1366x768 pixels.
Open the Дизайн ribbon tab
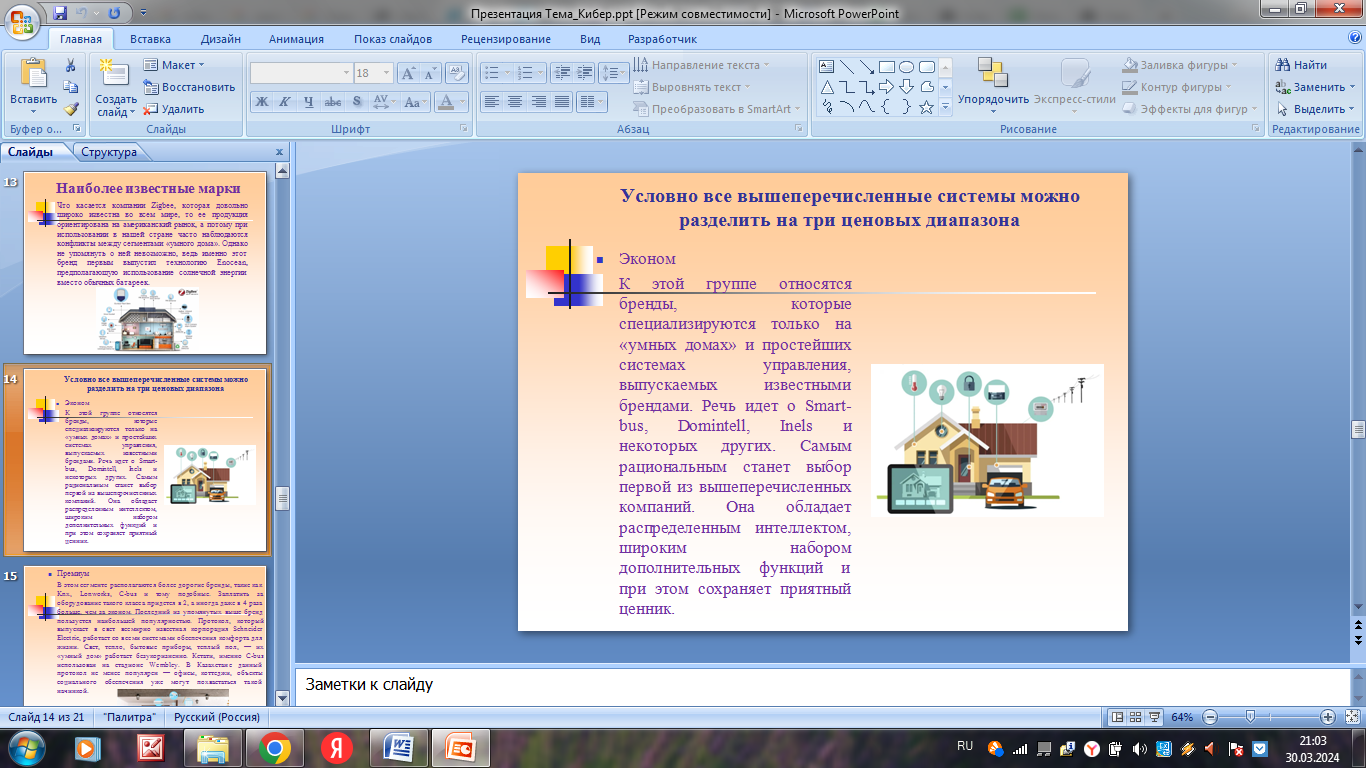tap(220, 39)
